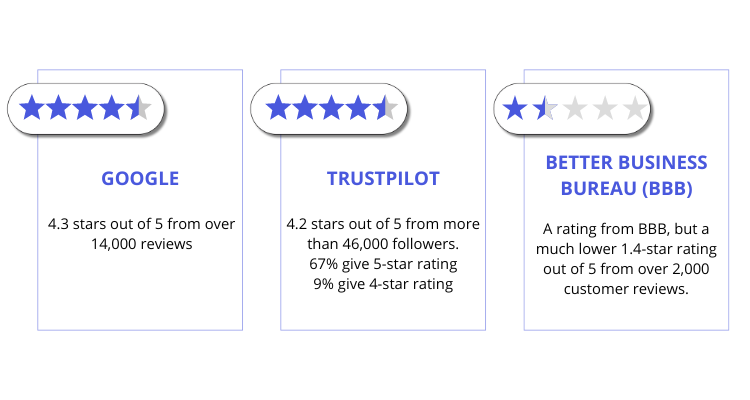Click the BETTER BUSINESS BUREAU (BBB) heading
Viewport: 750px width, 400px height.
626,175
